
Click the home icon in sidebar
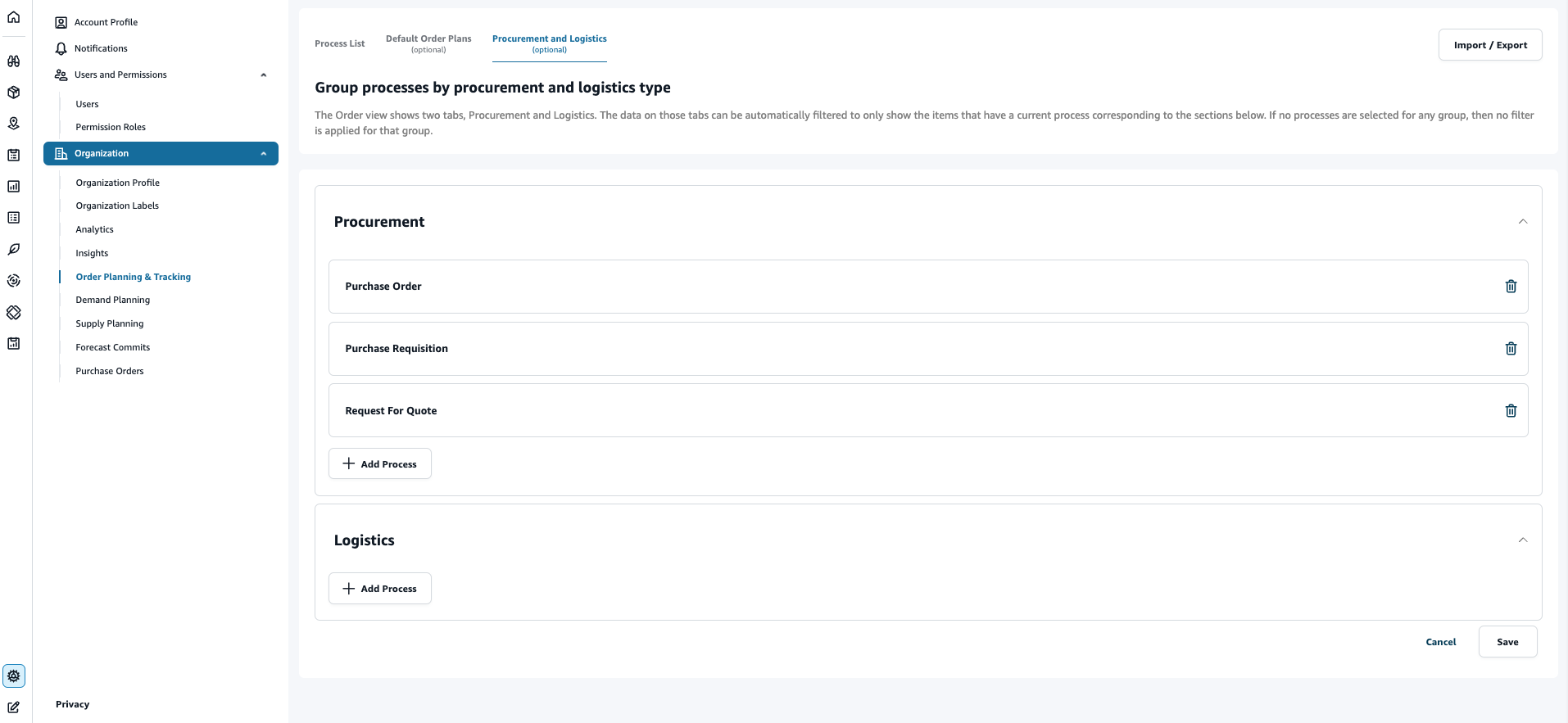coord(14,17)
